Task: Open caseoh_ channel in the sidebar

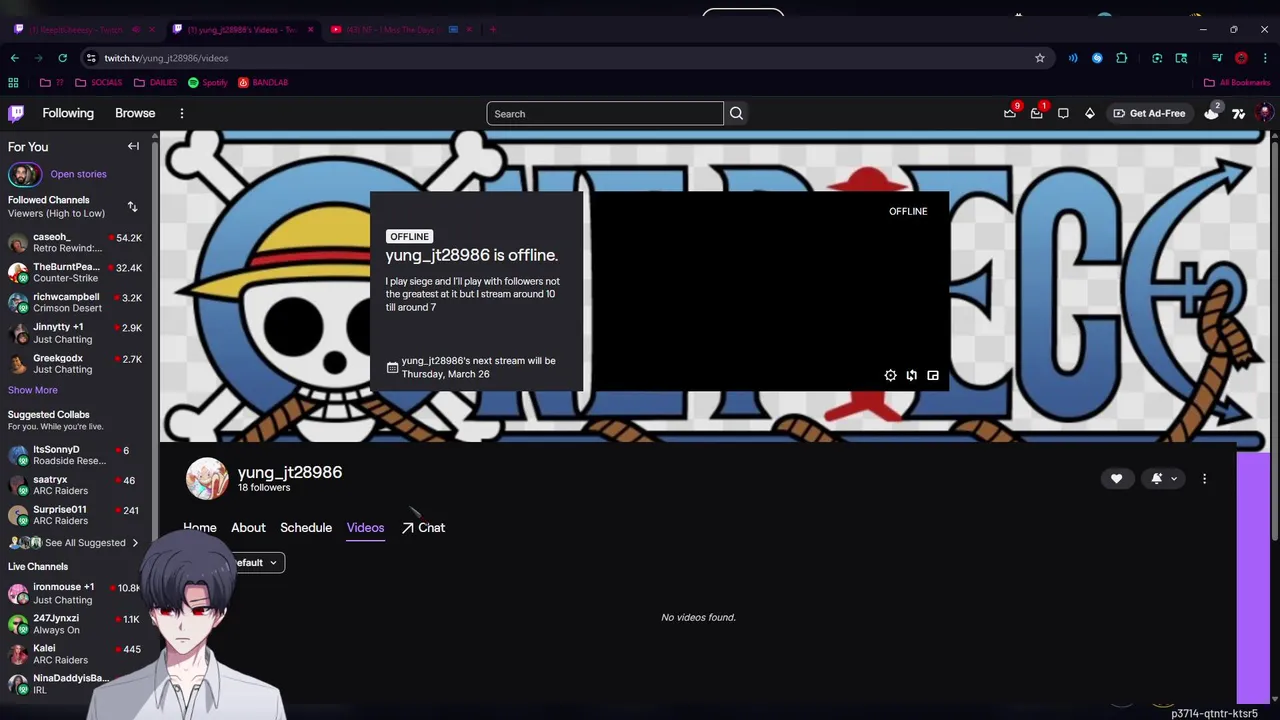Action: 76,242
